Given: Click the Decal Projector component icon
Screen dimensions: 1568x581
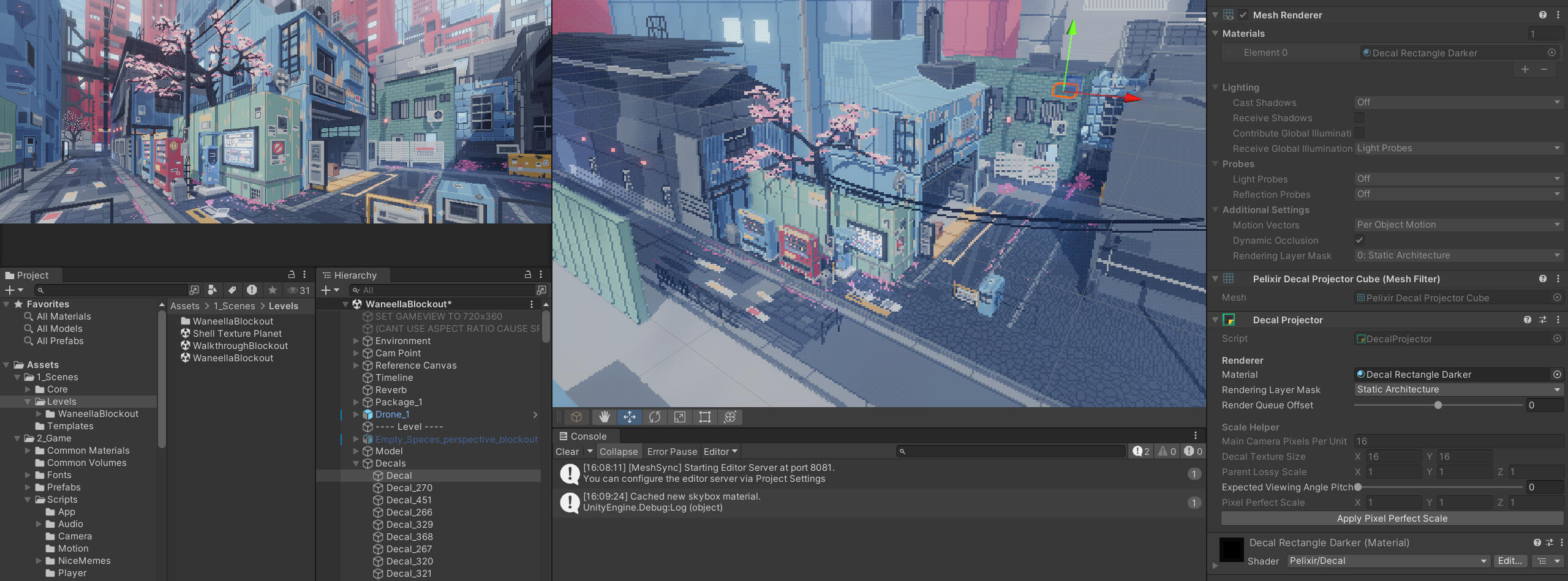Looking at the screenshot, I should [x=1228, y=320].
